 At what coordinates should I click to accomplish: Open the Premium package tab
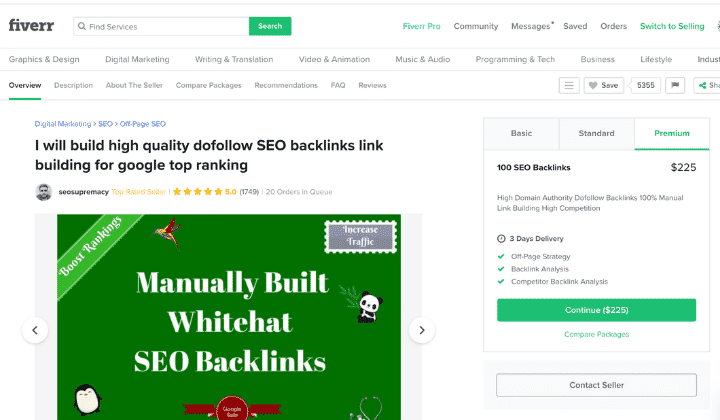coord(672,134)
